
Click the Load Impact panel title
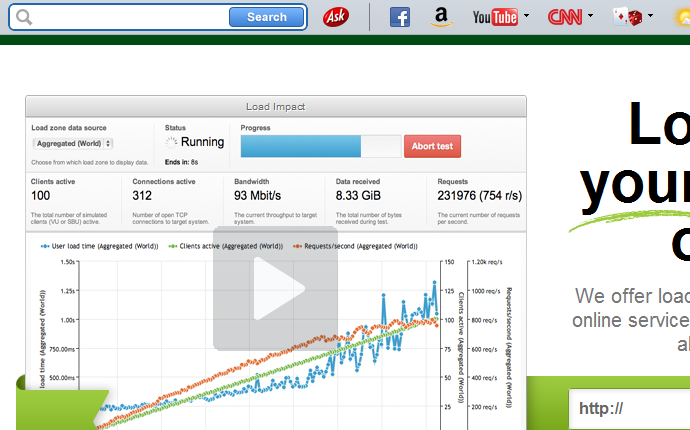pos(275,107)
